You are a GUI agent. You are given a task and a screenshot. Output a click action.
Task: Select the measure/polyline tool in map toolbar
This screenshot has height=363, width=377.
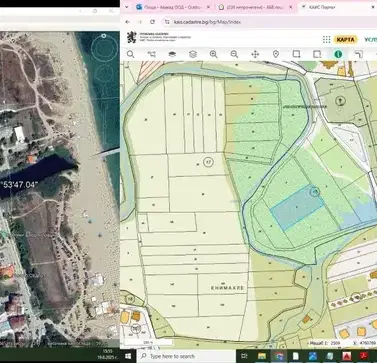[x=151, y=54]
